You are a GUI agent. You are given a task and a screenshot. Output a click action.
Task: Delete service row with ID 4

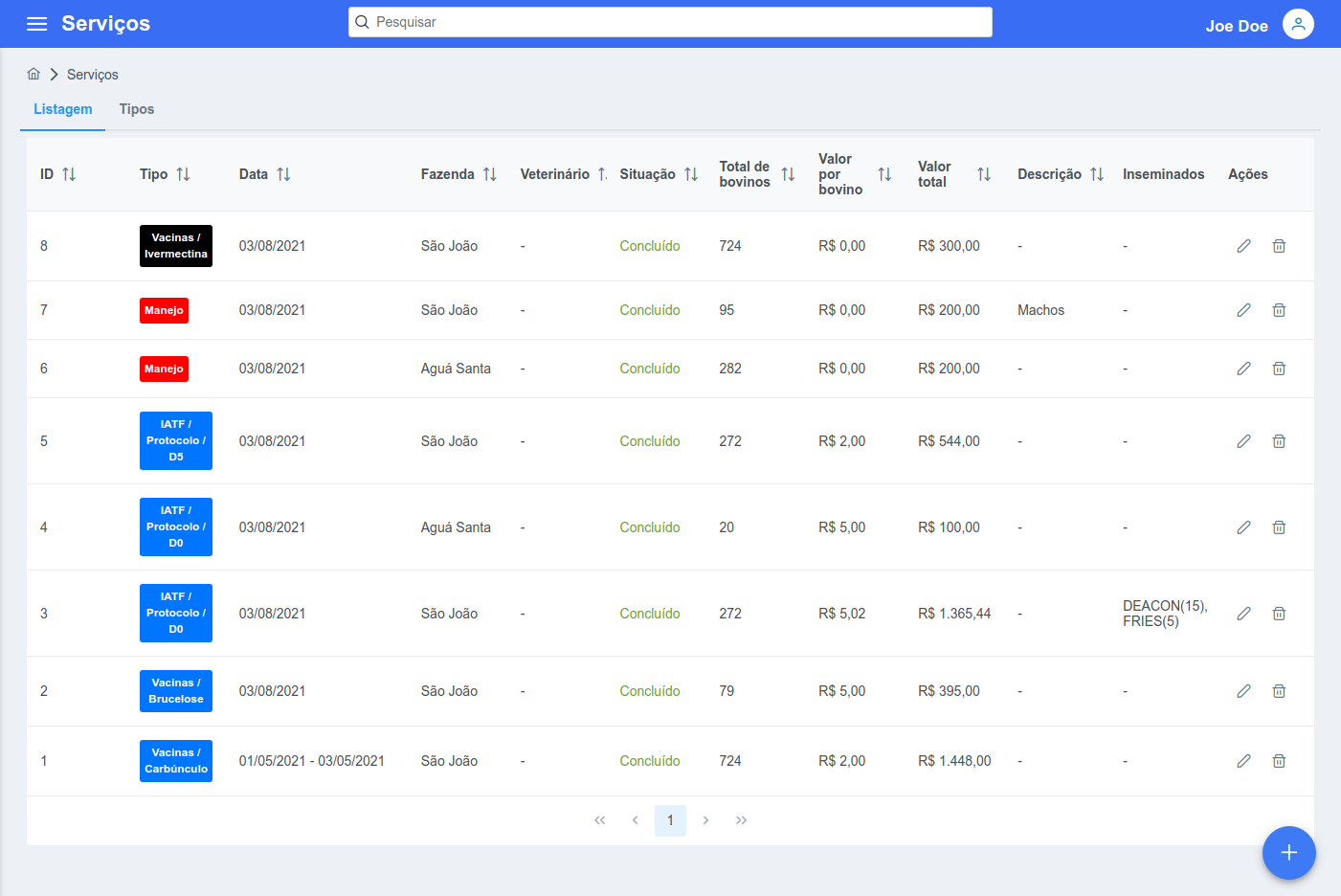click(x=1279, y=527)
